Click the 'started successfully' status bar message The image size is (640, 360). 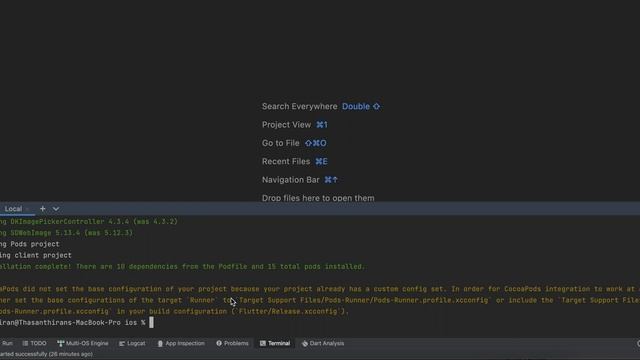coord(46,354)
